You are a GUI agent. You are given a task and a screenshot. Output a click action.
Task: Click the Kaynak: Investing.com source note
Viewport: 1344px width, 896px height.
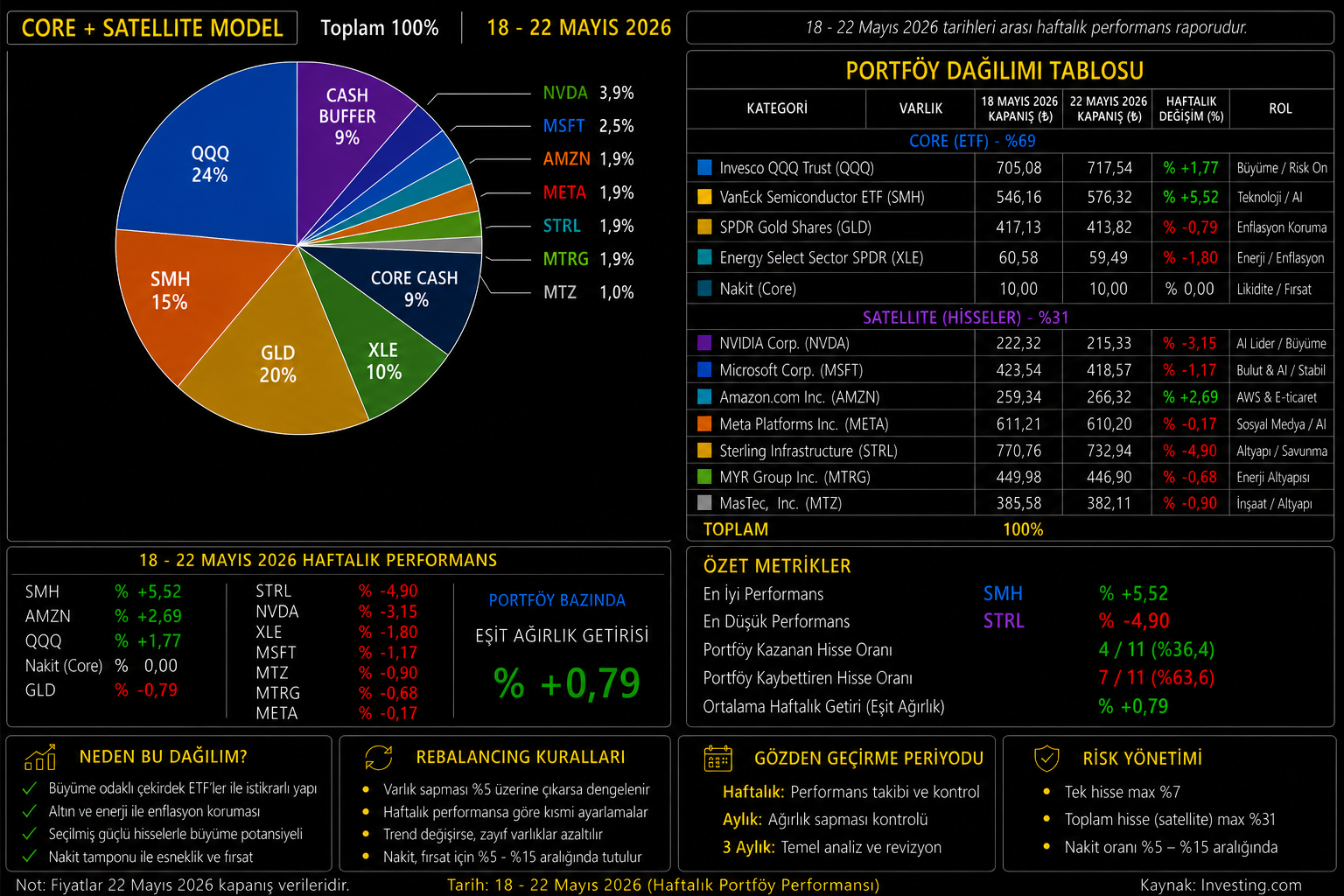(1221, 885)
